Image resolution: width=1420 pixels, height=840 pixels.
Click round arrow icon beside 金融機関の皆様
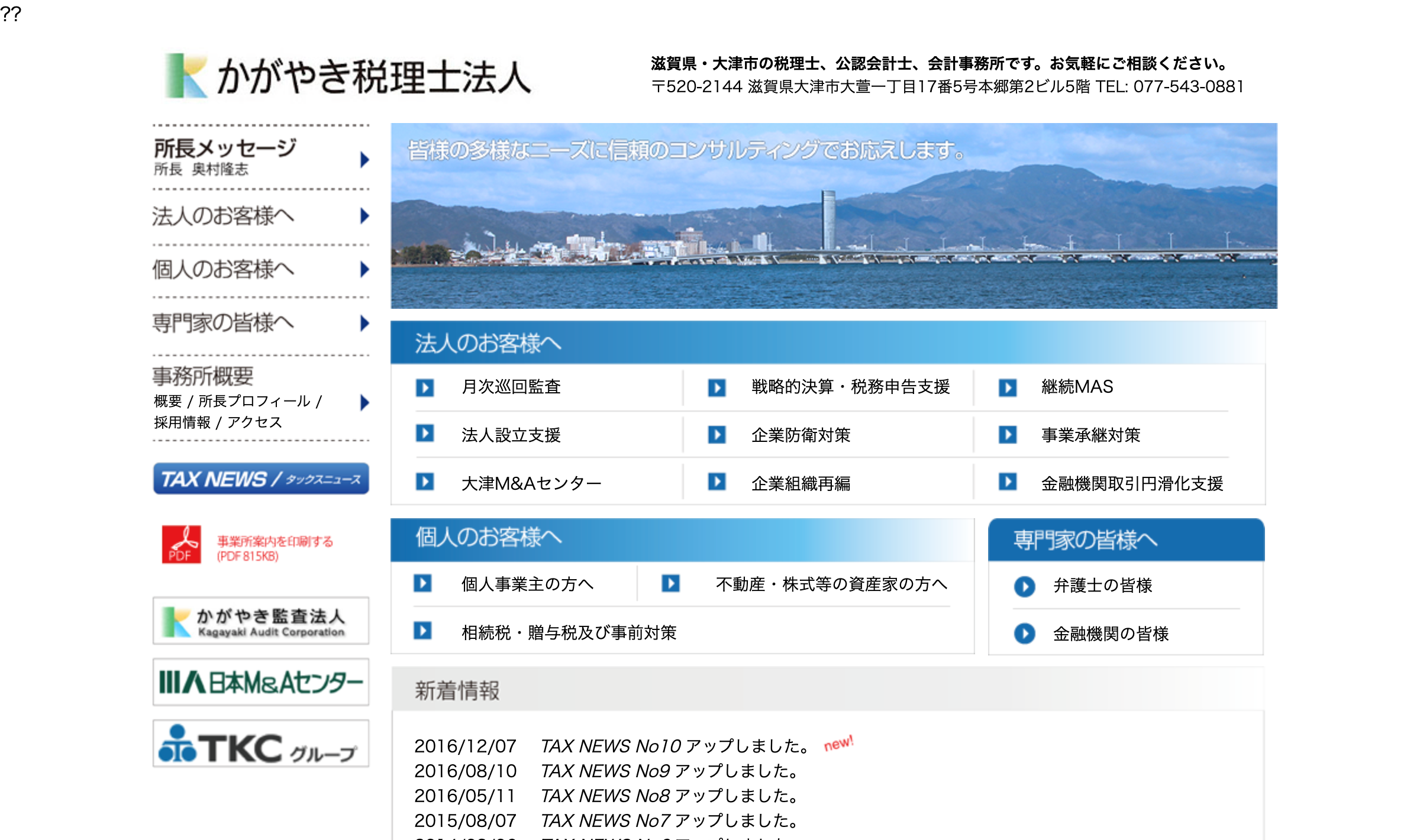point(1024,634)
